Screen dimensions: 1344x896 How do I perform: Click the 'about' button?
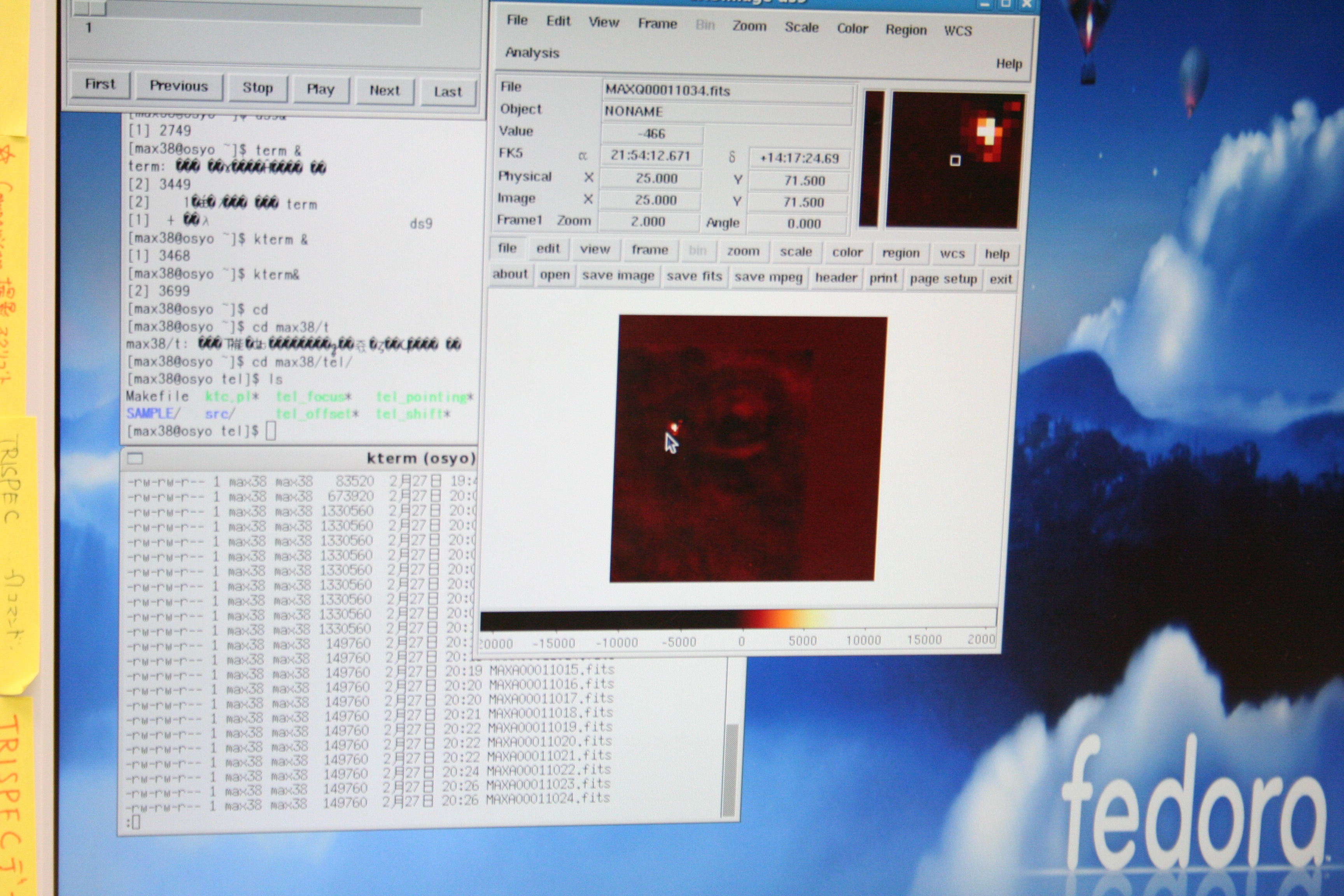click(510, 274)
